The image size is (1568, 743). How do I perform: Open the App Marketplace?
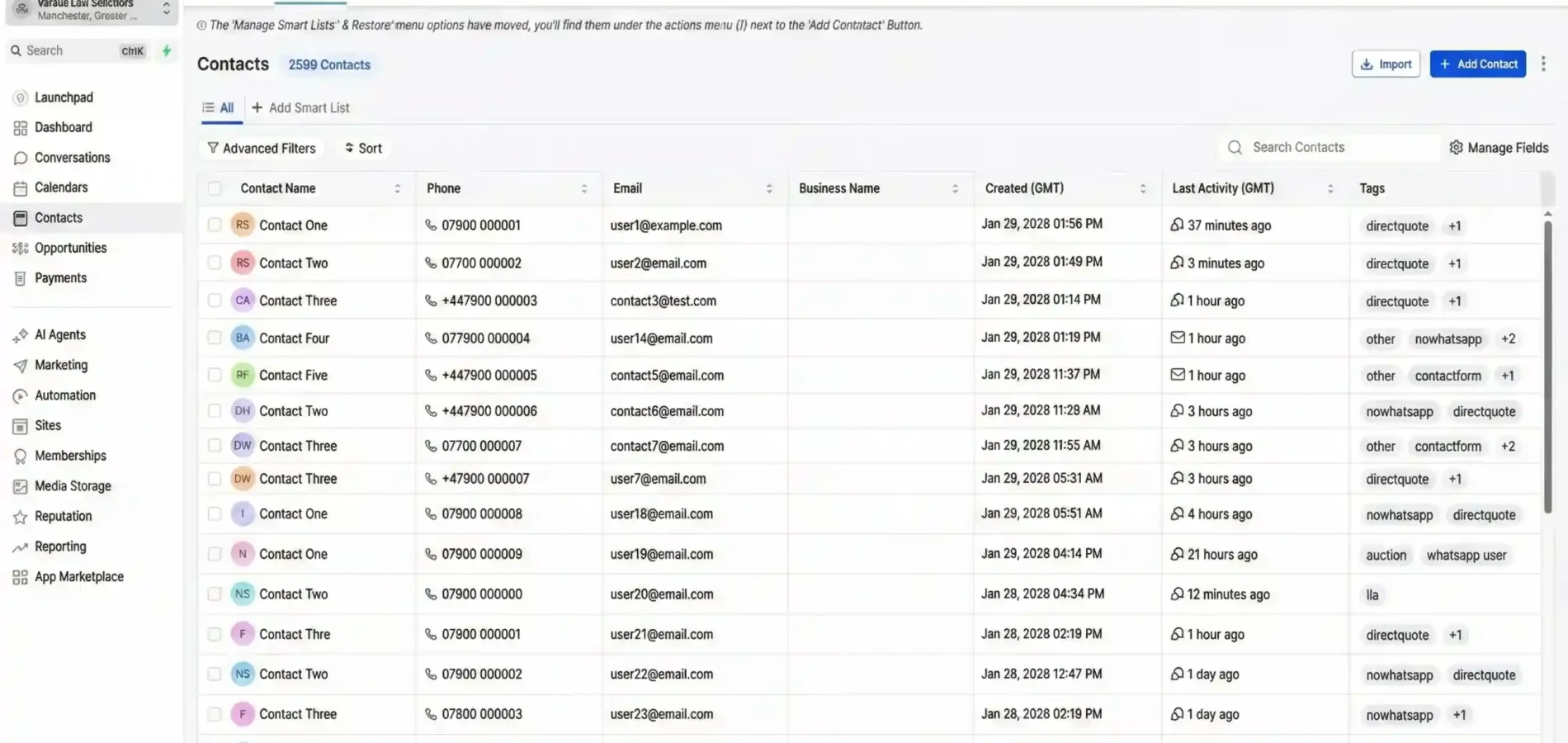tap(79, 576)
